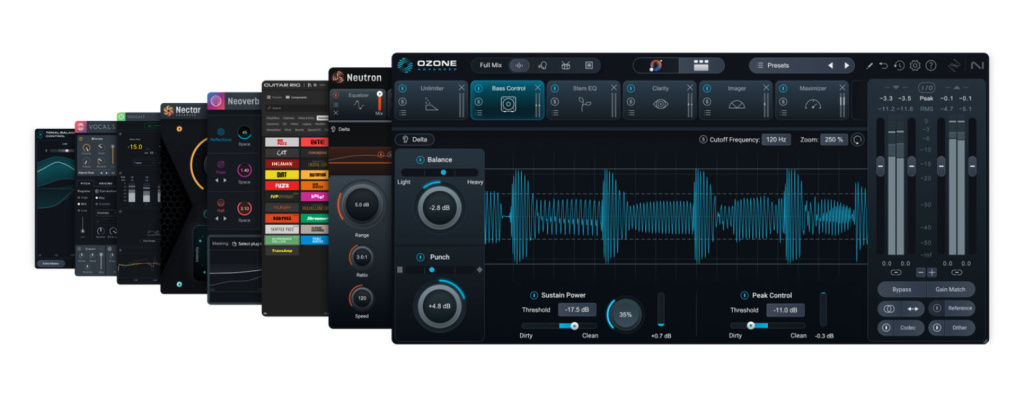
Task: Click the undo arrow in Ozone header
Action: click(884, 65)
